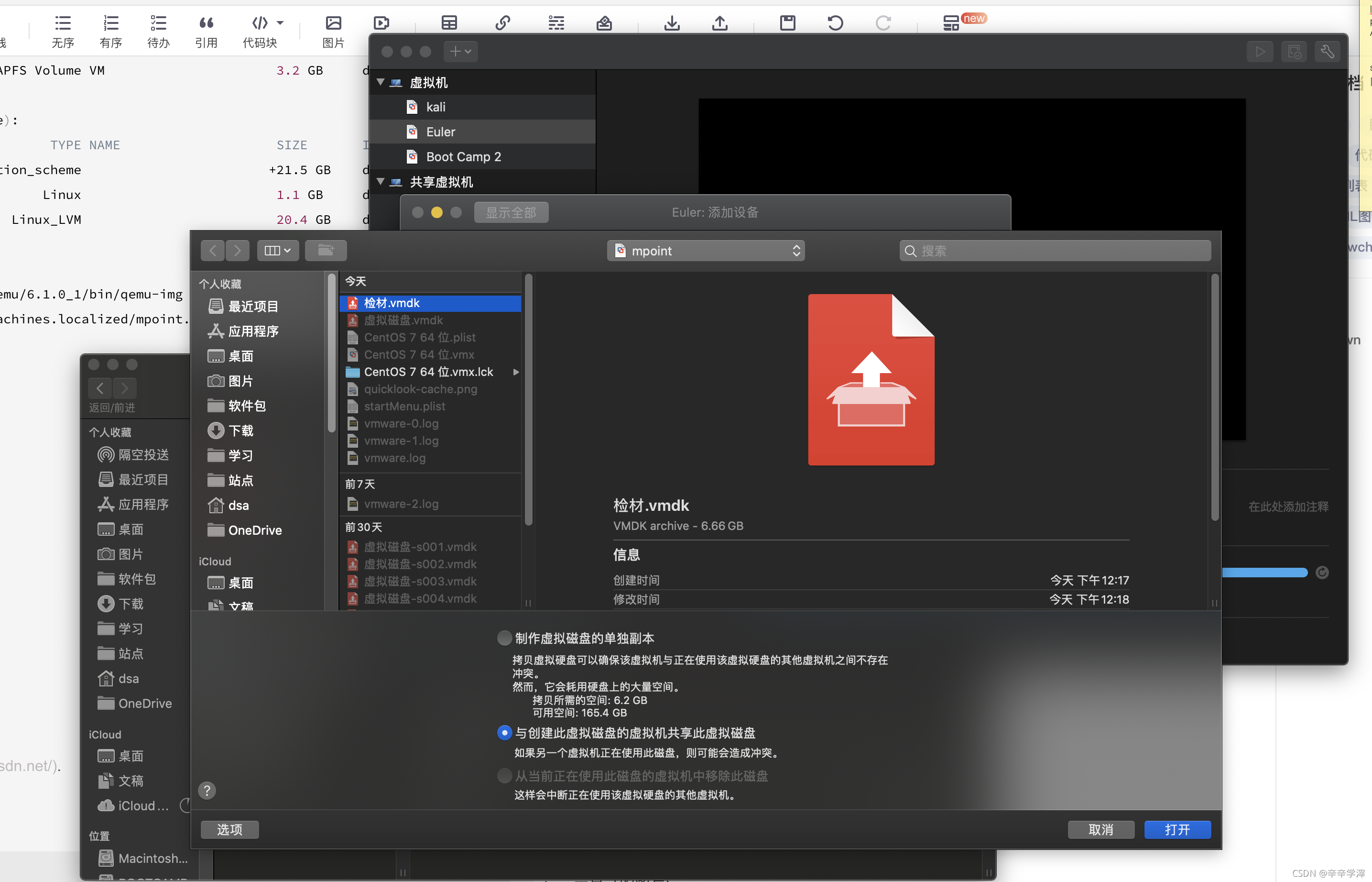Open the plus add-VM dropdown in library
The image size is (1372, 882).
pos(461,52)
